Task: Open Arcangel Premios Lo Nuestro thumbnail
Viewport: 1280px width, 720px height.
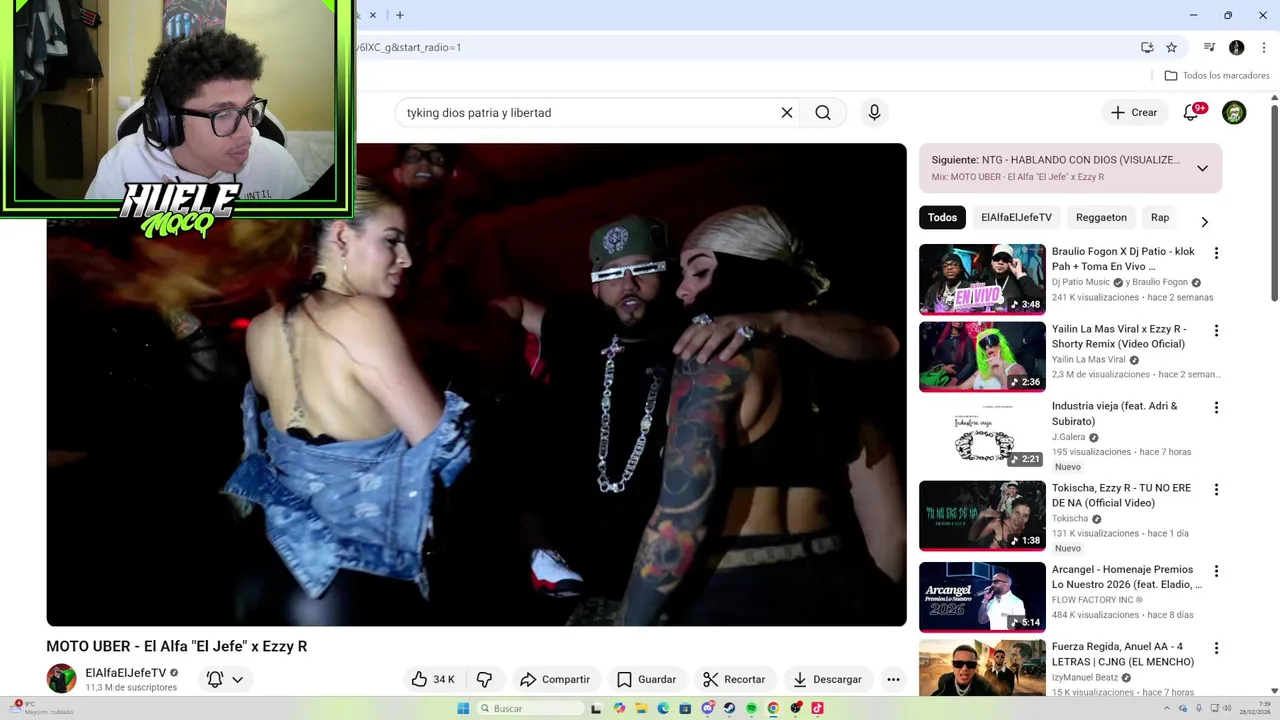Action: tap(982, 597)
